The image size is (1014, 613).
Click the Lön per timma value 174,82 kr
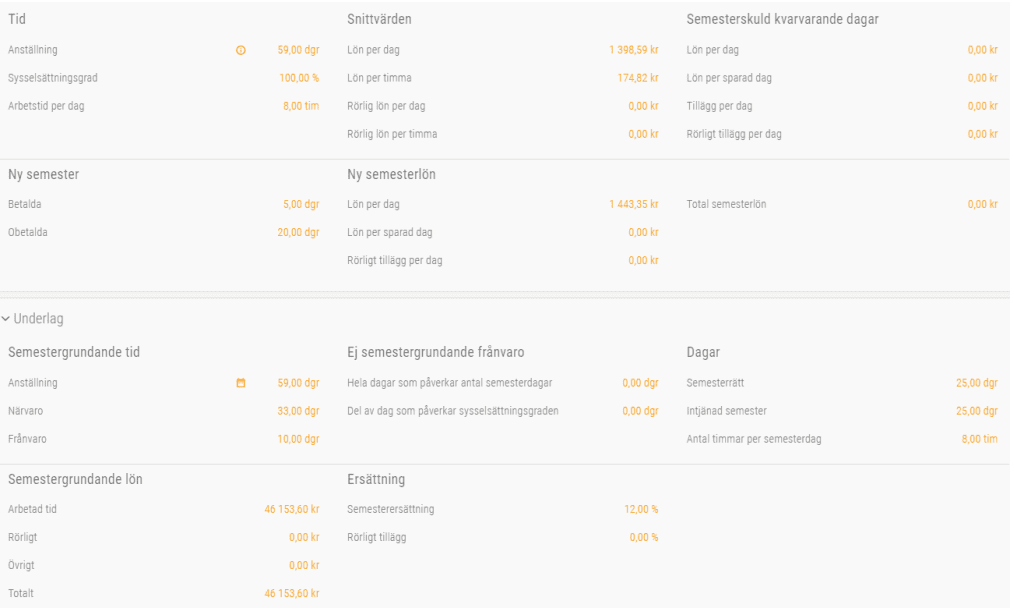[x=638, y=78]
